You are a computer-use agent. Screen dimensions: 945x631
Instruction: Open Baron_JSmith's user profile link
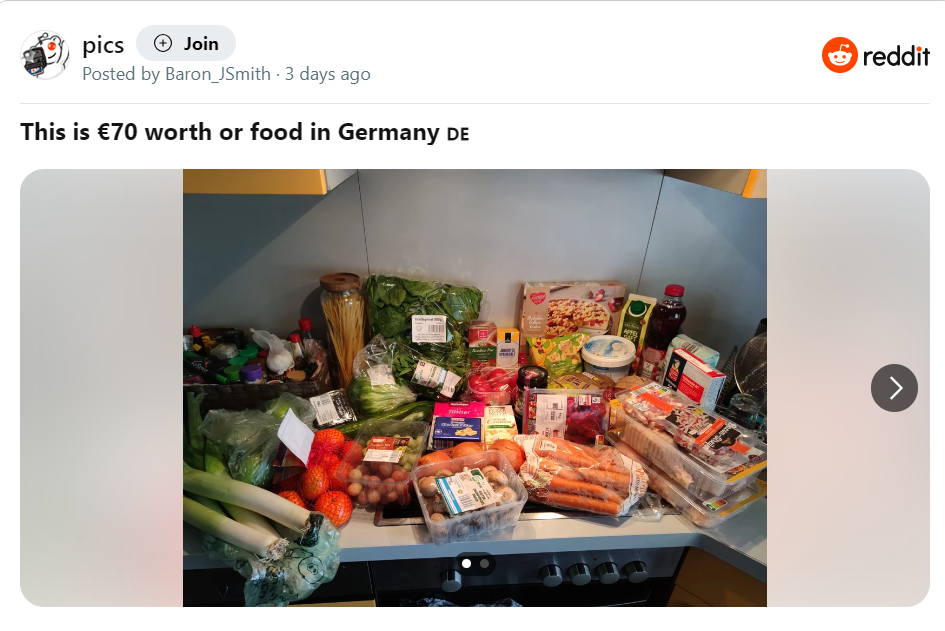[x=218, y=74]
